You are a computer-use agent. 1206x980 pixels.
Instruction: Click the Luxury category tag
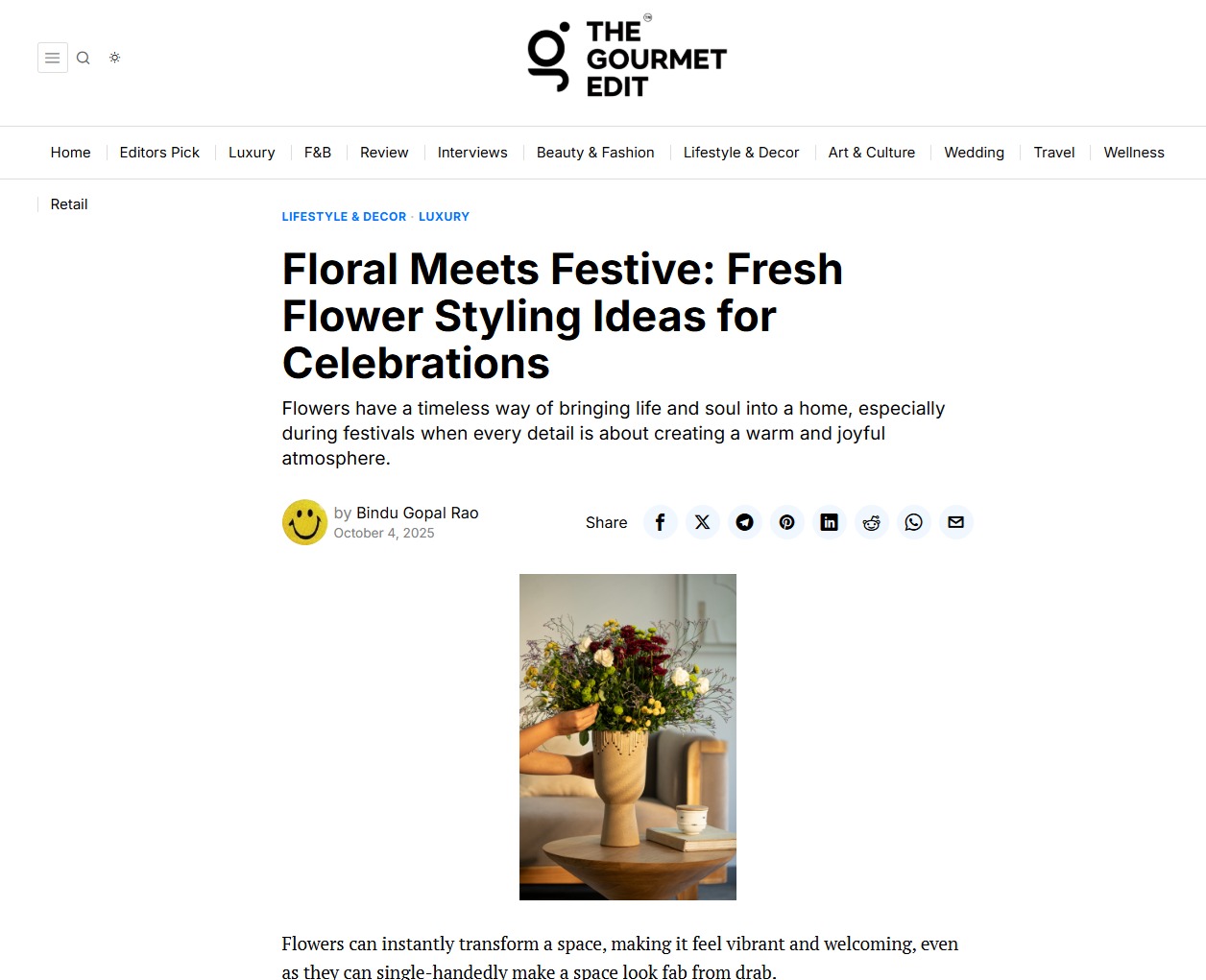pyautogui.click(x=444, y=217)
